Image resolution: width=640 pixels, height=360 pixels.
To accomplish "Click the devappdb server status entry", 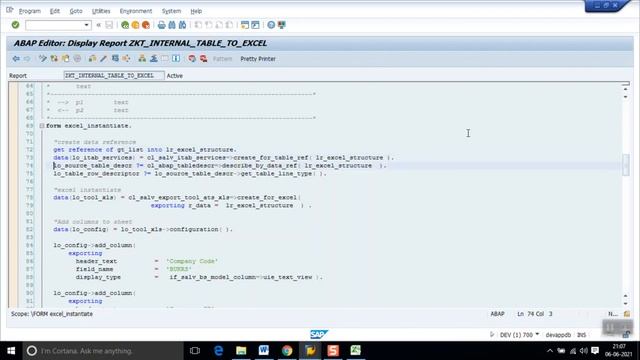I will pos(558,335).
